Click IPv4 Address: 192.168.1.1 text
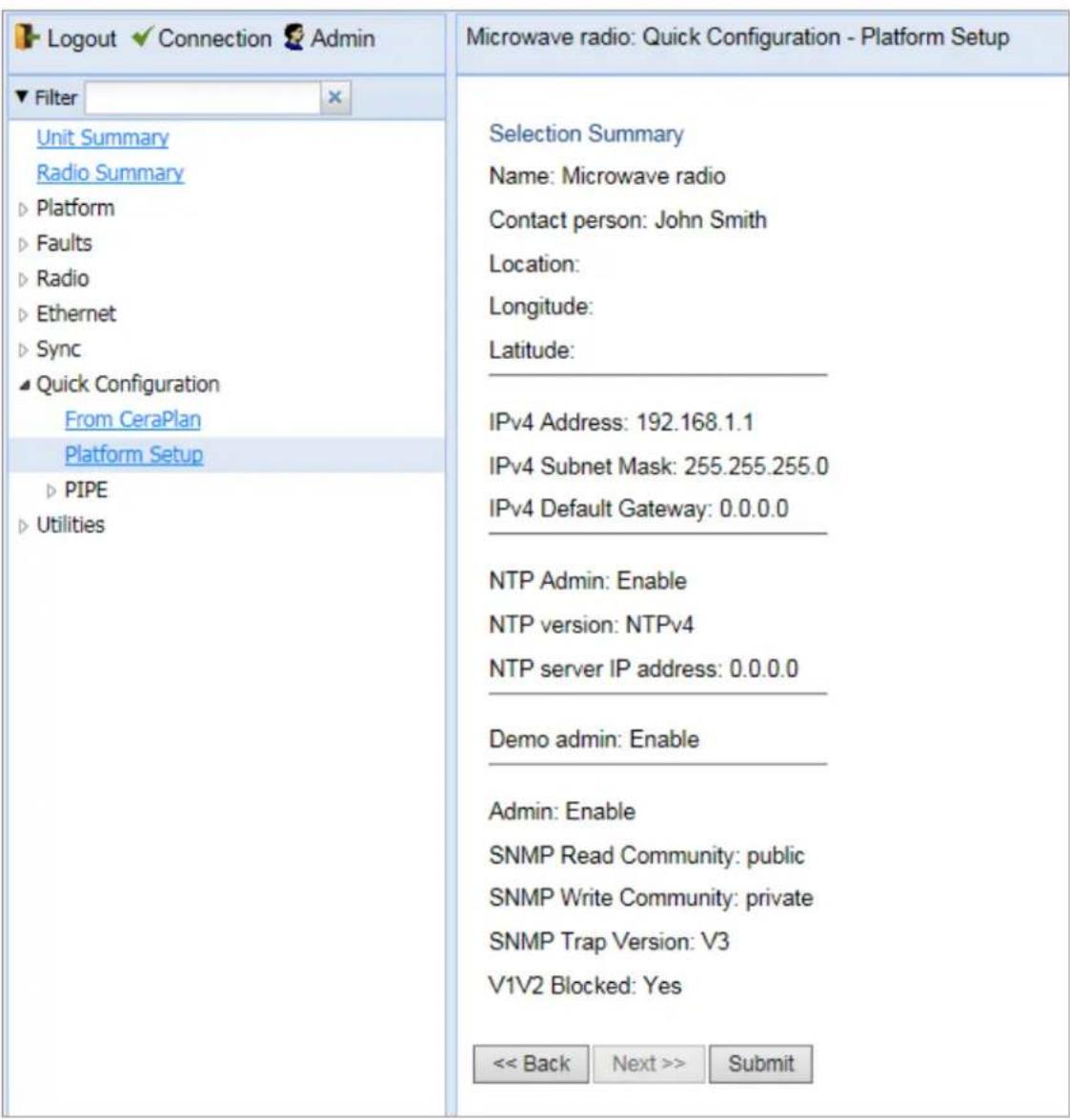Screen dimensions: 1070x1120 (621, 423)
